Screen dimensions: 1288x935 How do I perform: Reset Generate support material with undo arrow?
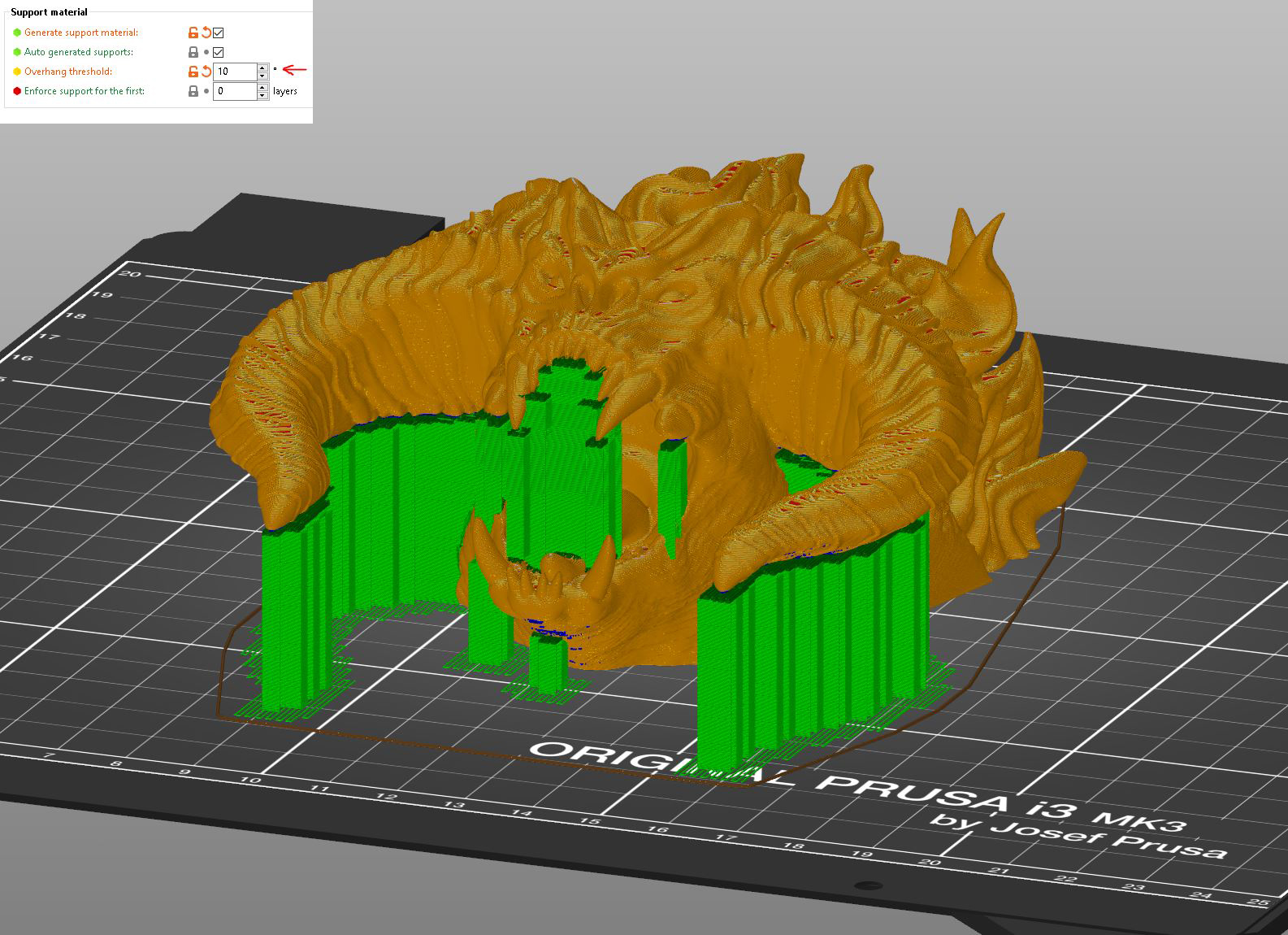coord(206,33)
